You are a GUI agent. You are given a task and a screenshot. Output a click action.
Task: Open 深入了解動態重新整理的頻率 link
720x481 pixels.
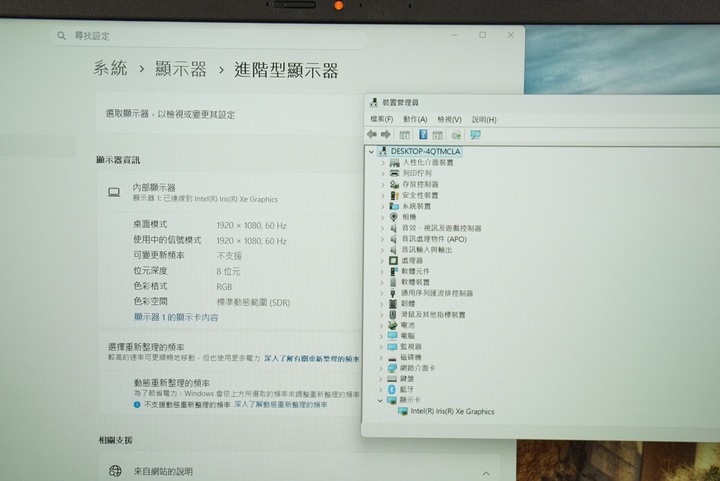point(281,404)
